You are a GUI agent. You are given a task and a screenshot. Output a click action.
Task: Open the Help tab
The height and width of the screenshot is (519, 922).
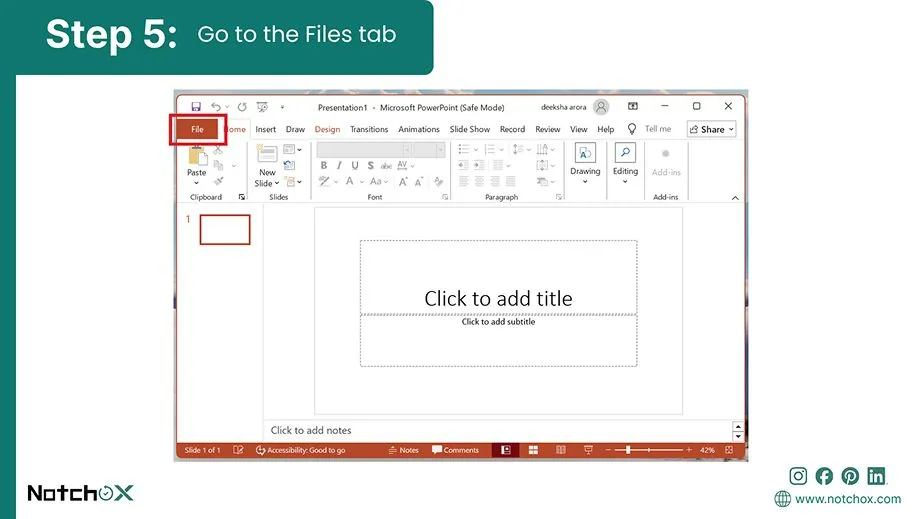(606, 129)
